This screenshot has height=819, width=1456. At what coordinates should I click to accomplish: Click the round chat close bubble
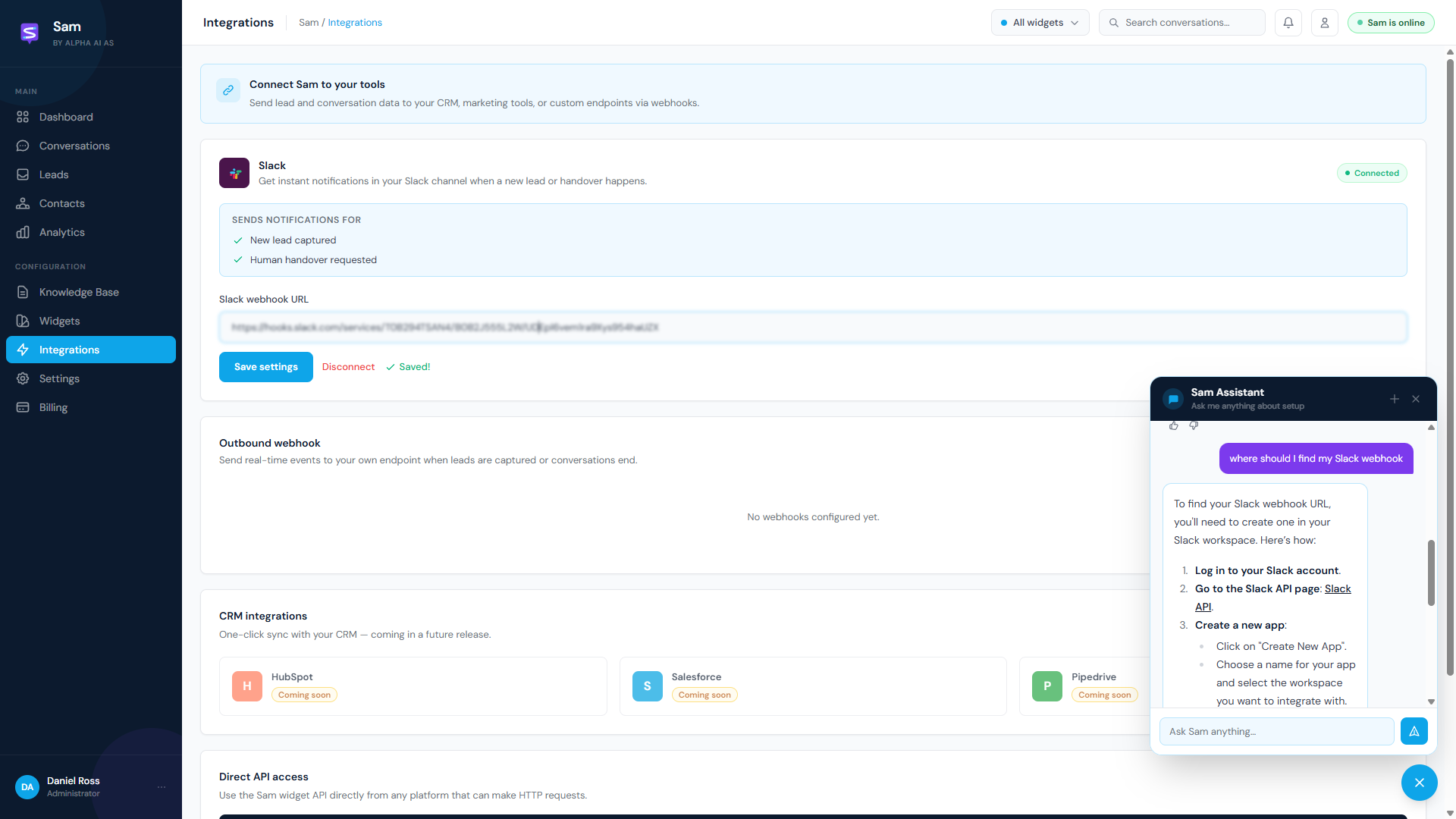click(x=1420, y=783)
